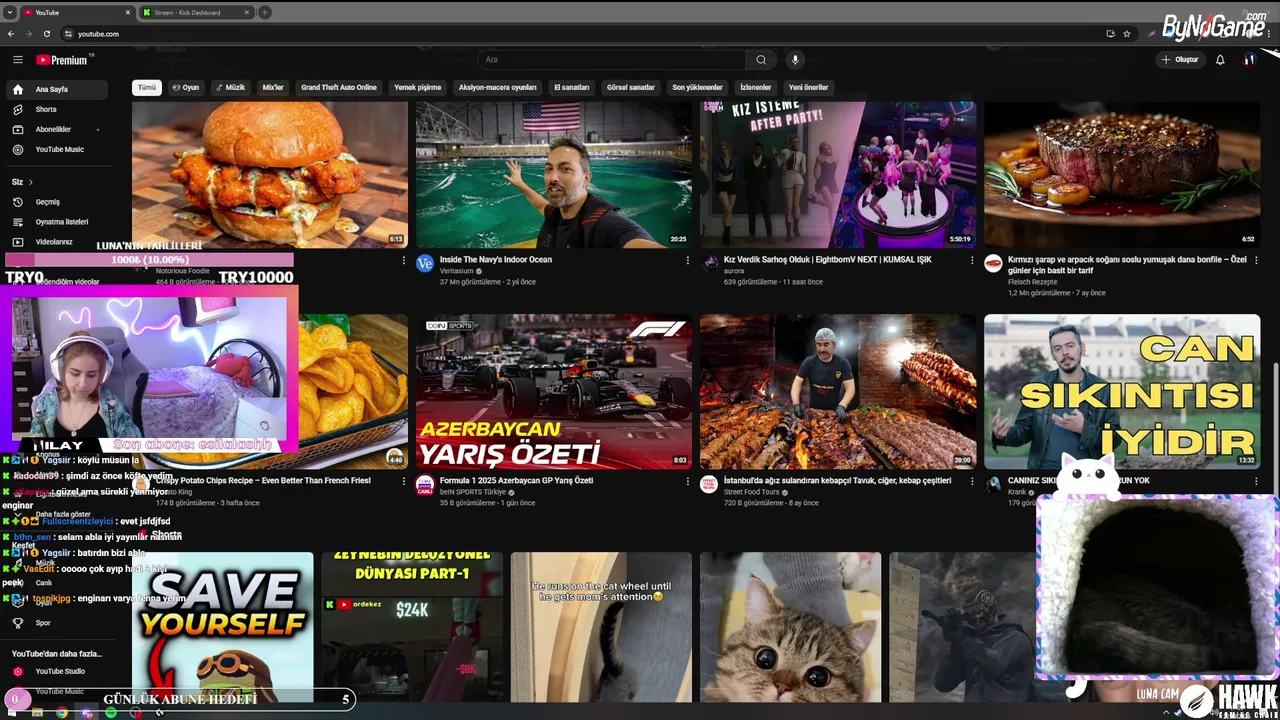
Task: Go back with the browser back arrow
Action: click(11, 34)
